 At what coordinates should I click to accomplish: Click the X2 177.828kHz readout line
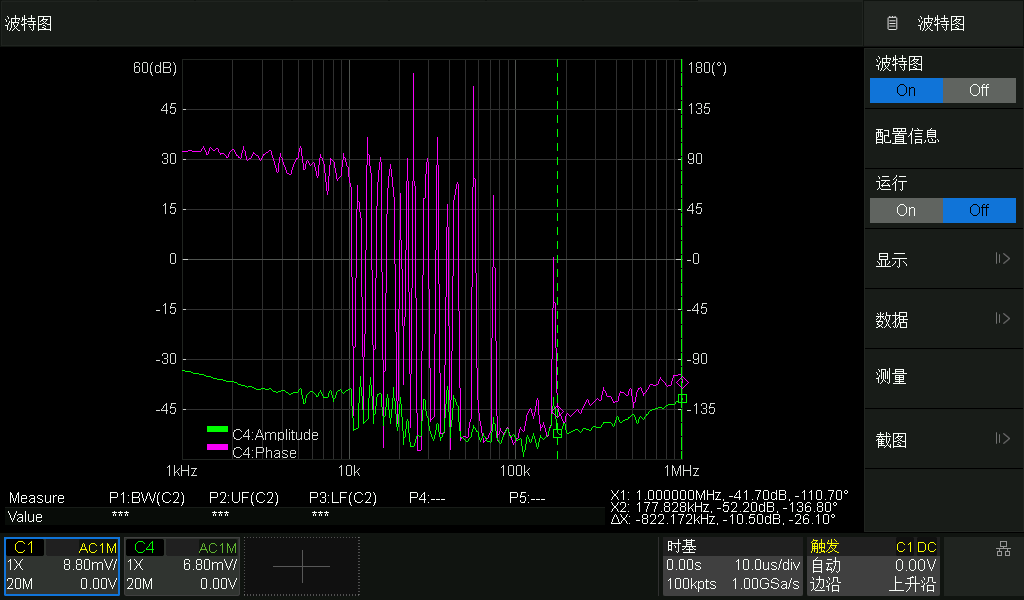pos(724,507)
